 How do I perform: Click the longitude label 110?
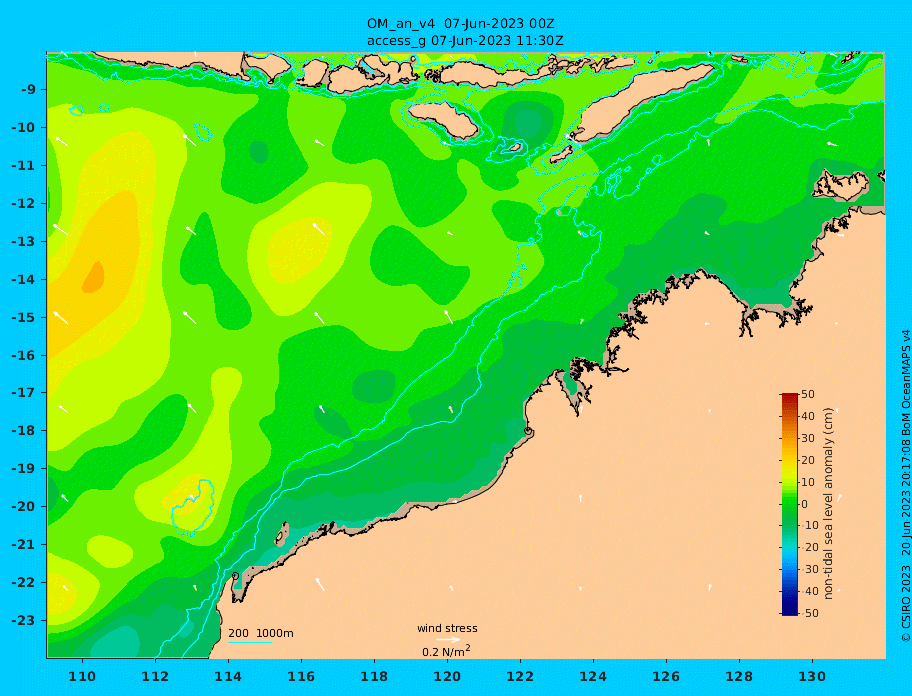coord(82,676)
